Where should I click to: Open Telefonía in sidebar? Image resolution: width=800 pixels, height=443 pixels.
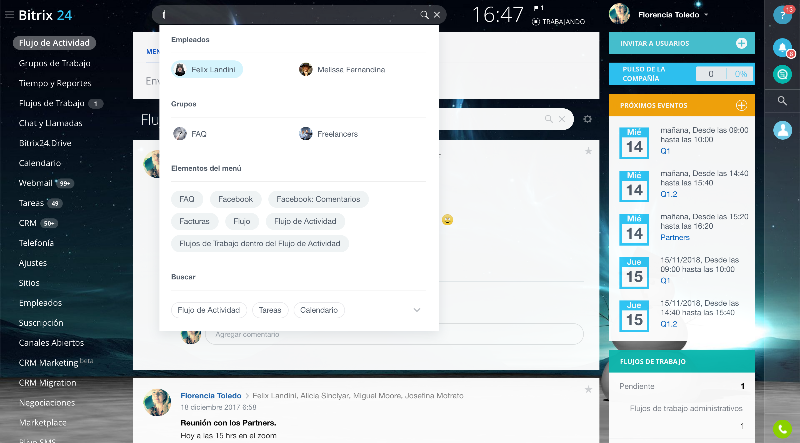click(x=36, y=243)
